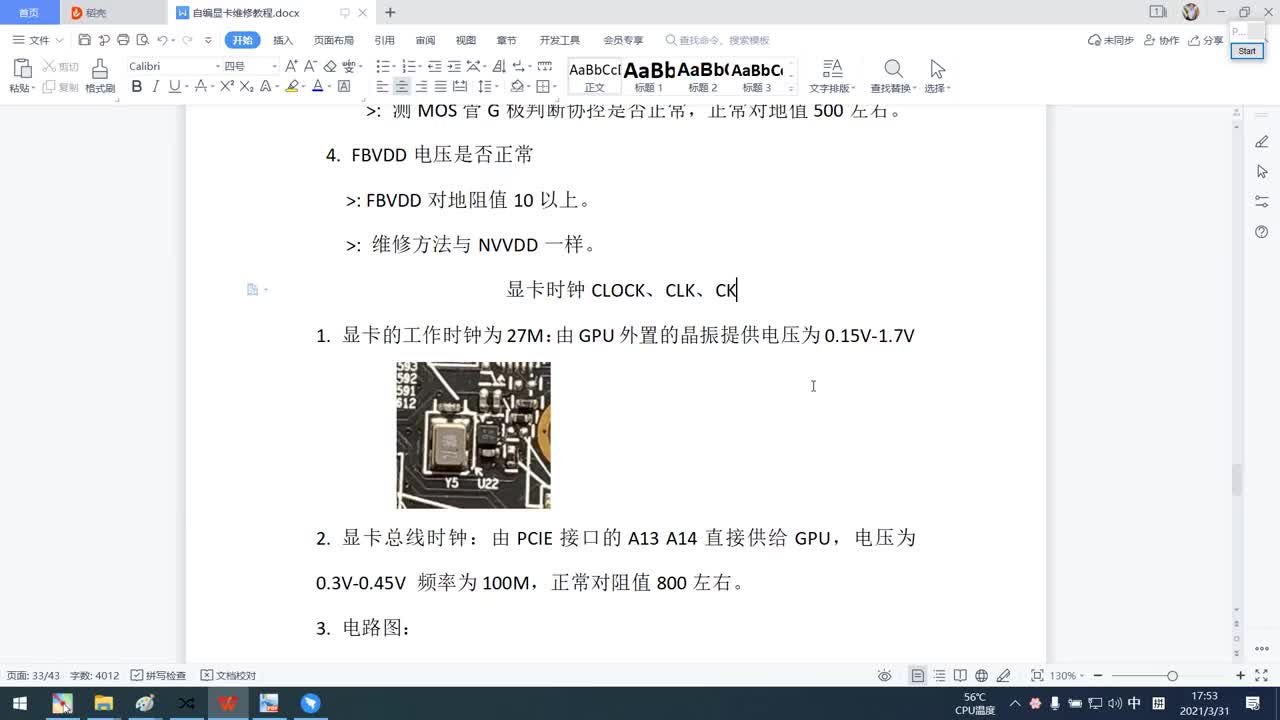Undo the last action
Viewport: 1280px width, 720px height.
point(162,40)
